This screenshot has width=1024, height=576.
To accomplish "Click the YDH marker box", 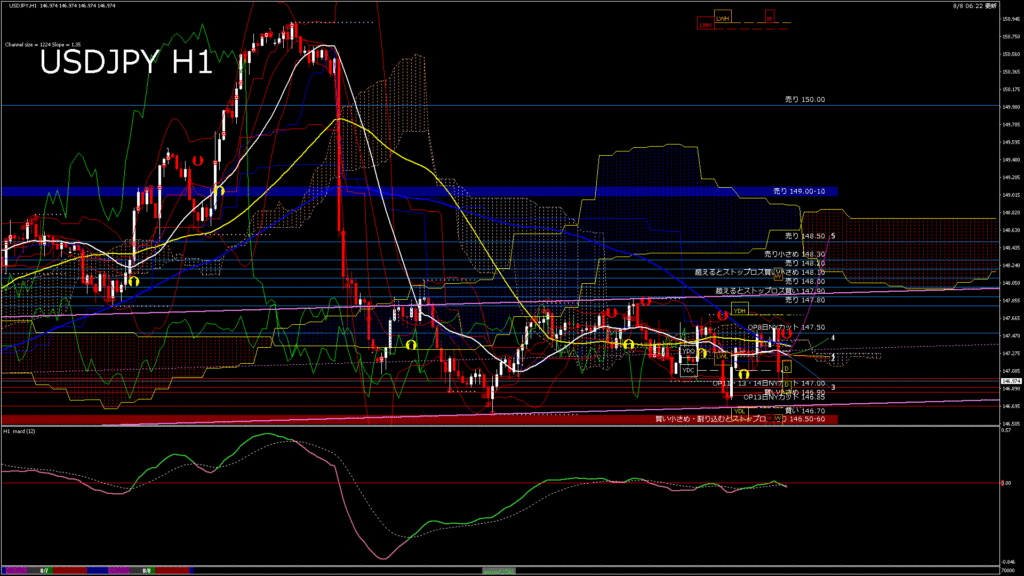I will tap(739, 310).
